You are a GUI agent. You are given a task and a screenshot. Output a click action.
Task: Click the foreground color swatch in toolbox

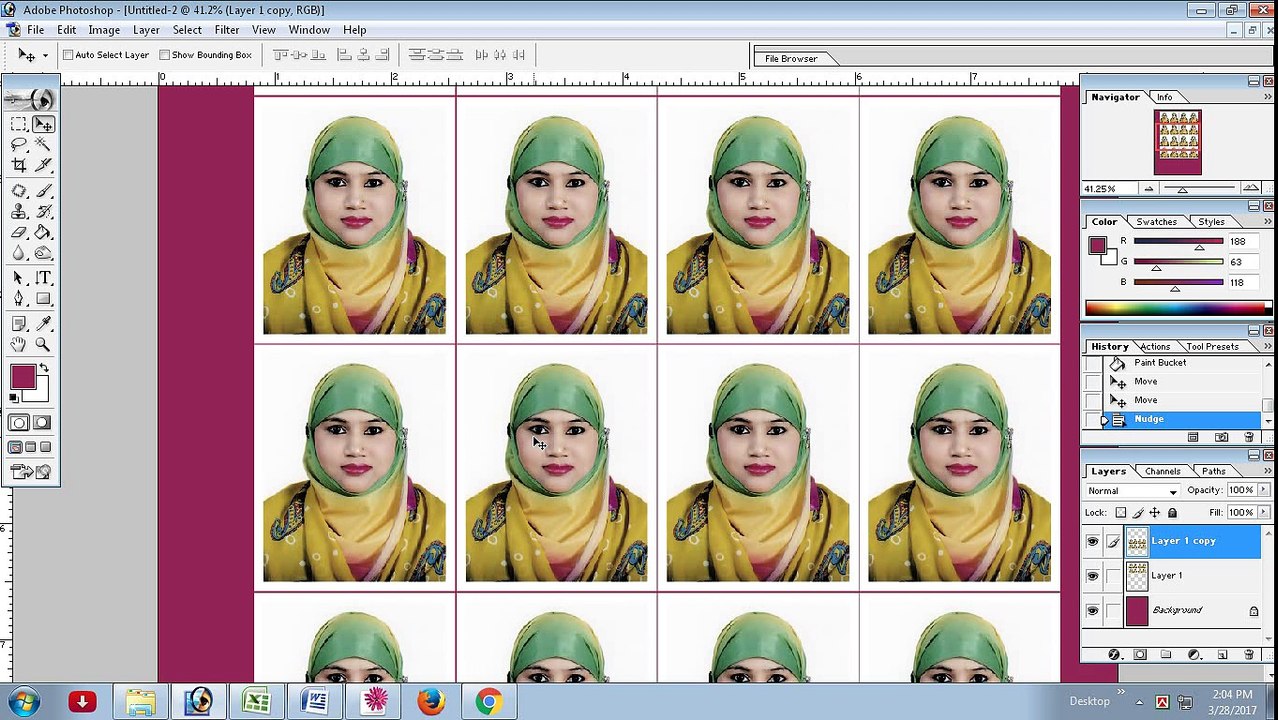click(x=23, y=377)
